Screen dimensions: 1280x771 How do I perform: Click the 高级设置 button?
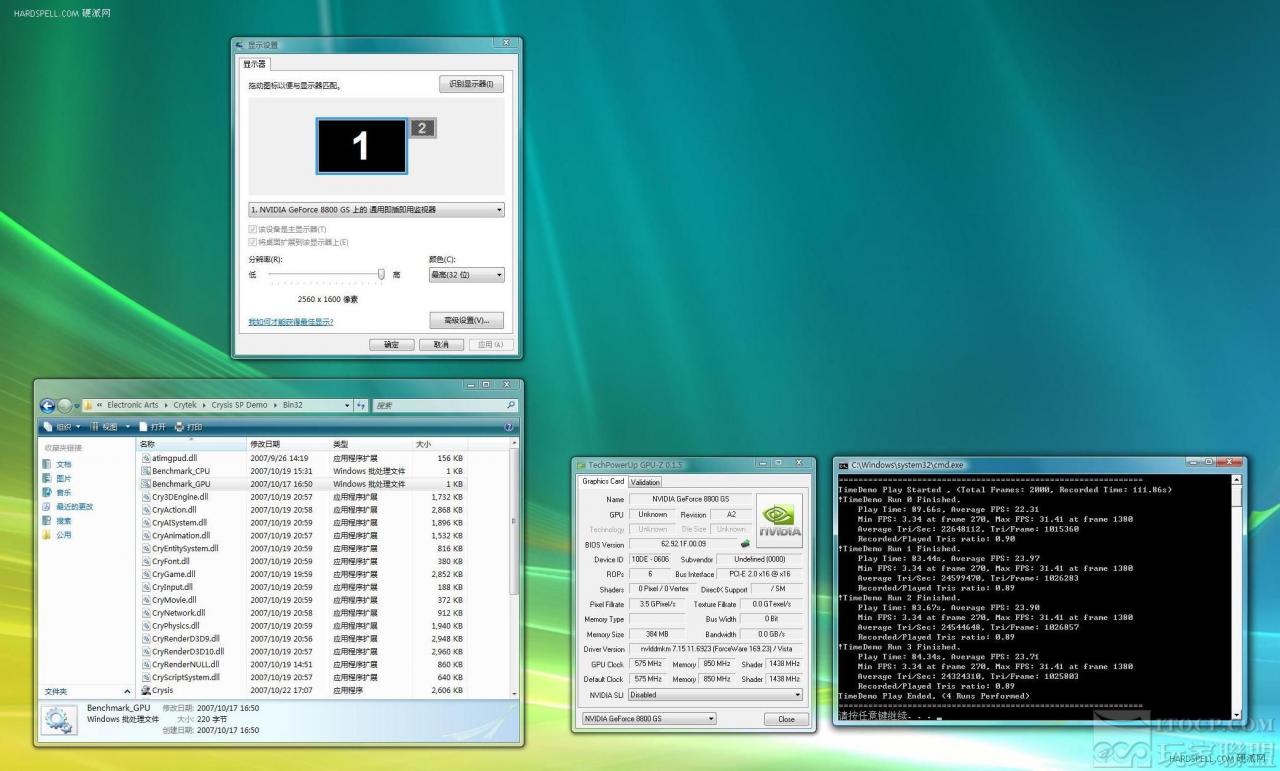pyautogui.click(x=466, y=320)
